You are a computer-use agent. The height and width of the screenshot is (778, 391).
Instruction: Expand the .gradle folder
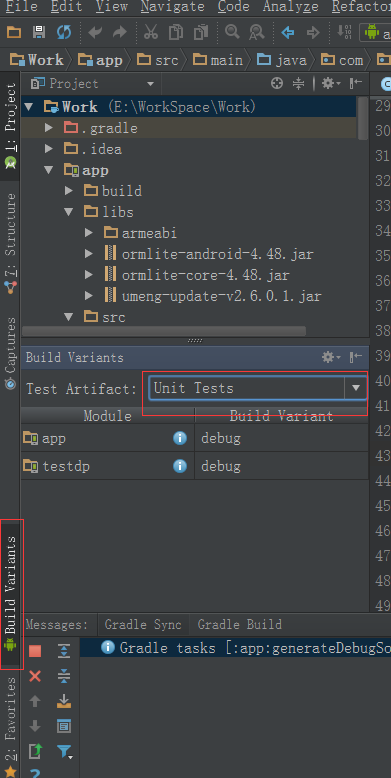[x=49, y=128]
